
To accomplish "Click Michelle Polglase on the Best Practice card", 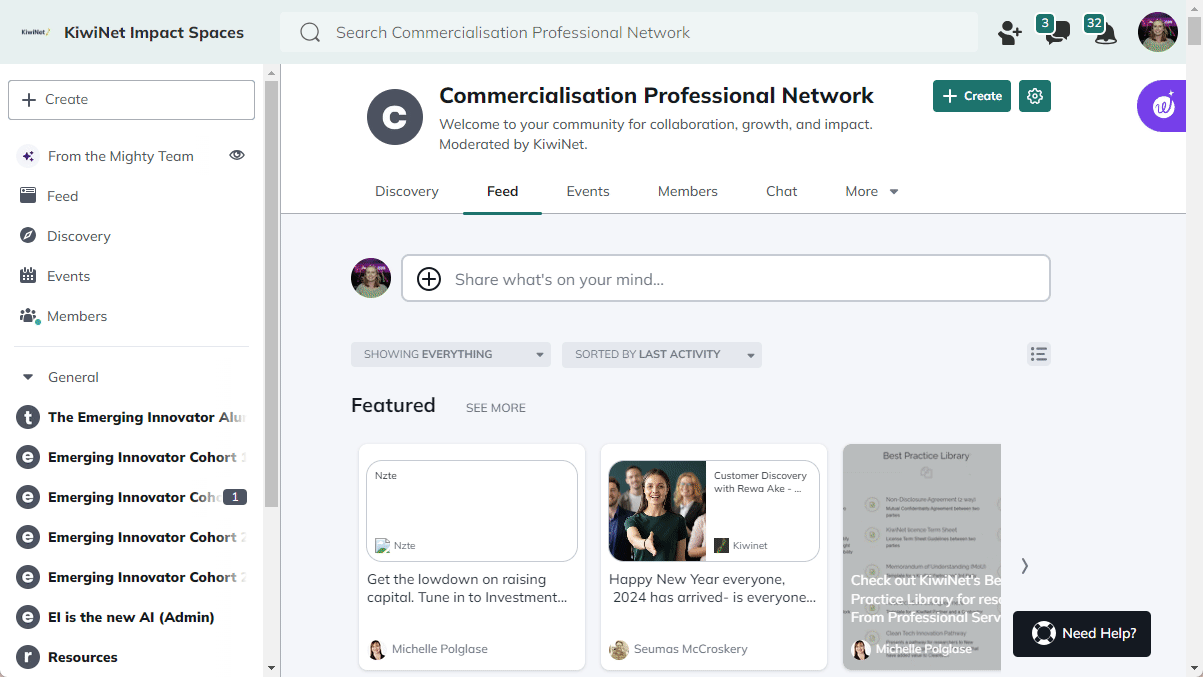I will pos(923,649).
